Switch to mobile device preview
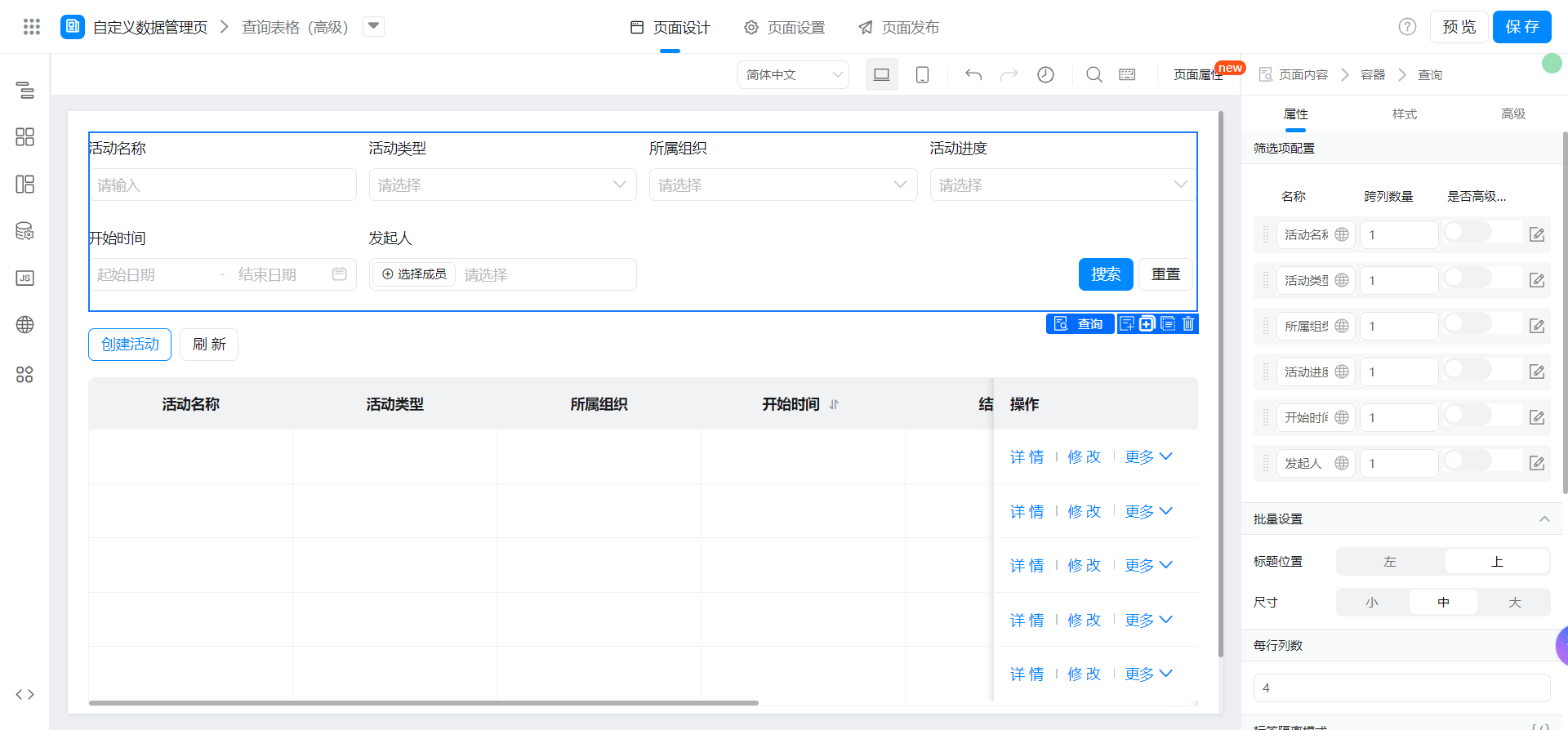This screenshot has width=1568, height=730. [923, 74]
